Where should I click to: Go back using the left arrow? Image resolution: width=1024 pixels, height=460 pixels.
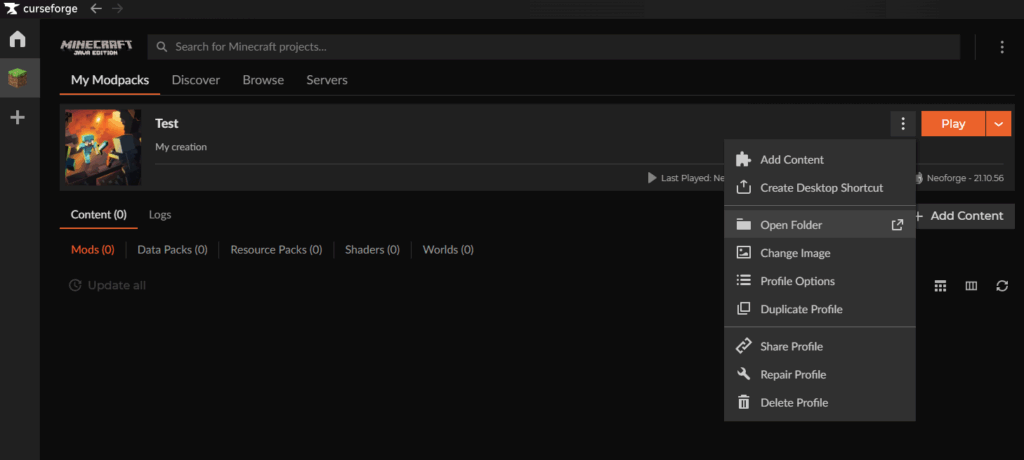click(96, 9)
